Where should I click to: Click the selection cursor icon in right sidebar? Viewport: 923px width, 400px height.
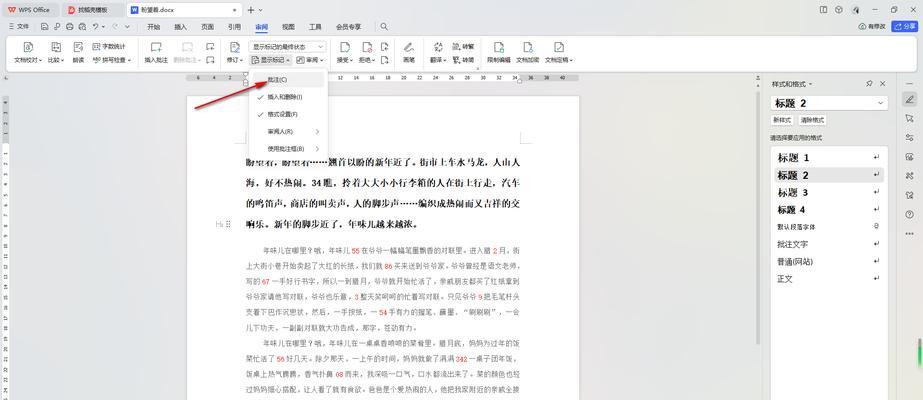pos(909,118)
